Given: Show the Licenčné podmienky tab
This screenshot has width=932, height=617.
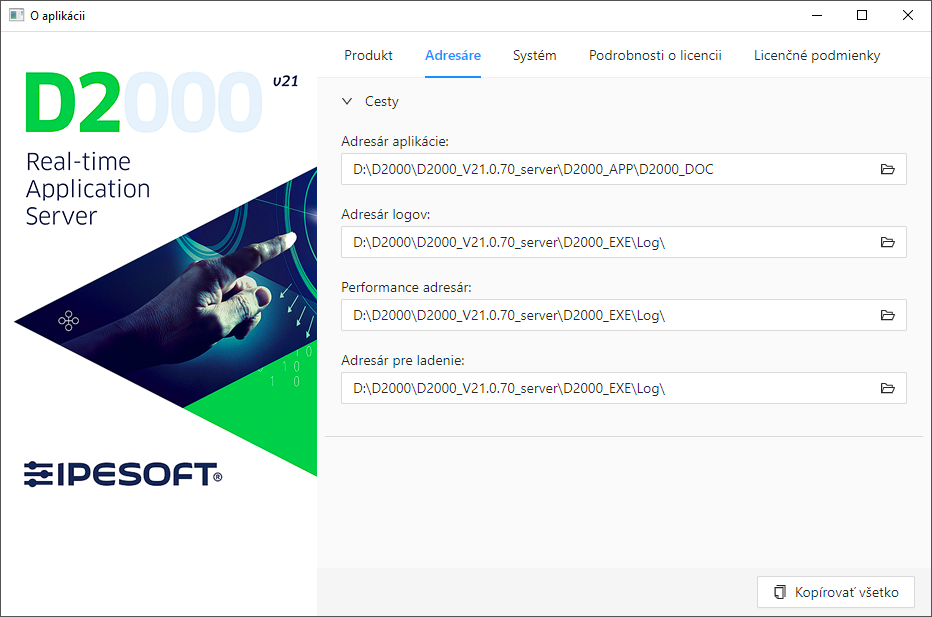Looking at the screenshot, I should [816, 56].
